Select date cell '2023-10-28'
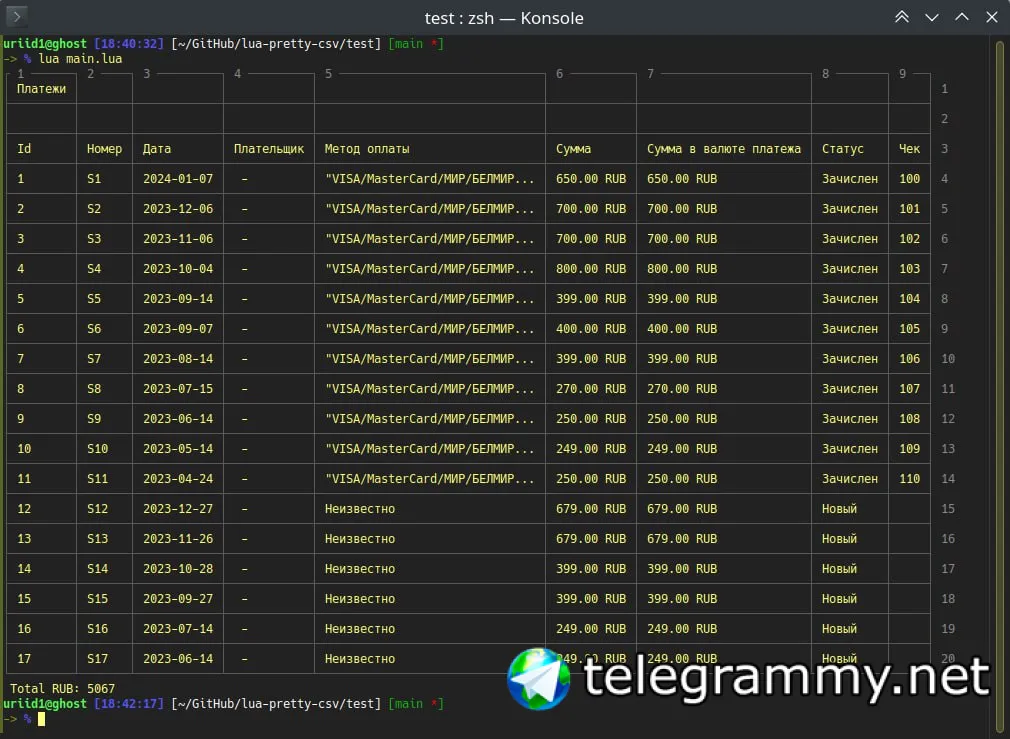 coord(178,568)
